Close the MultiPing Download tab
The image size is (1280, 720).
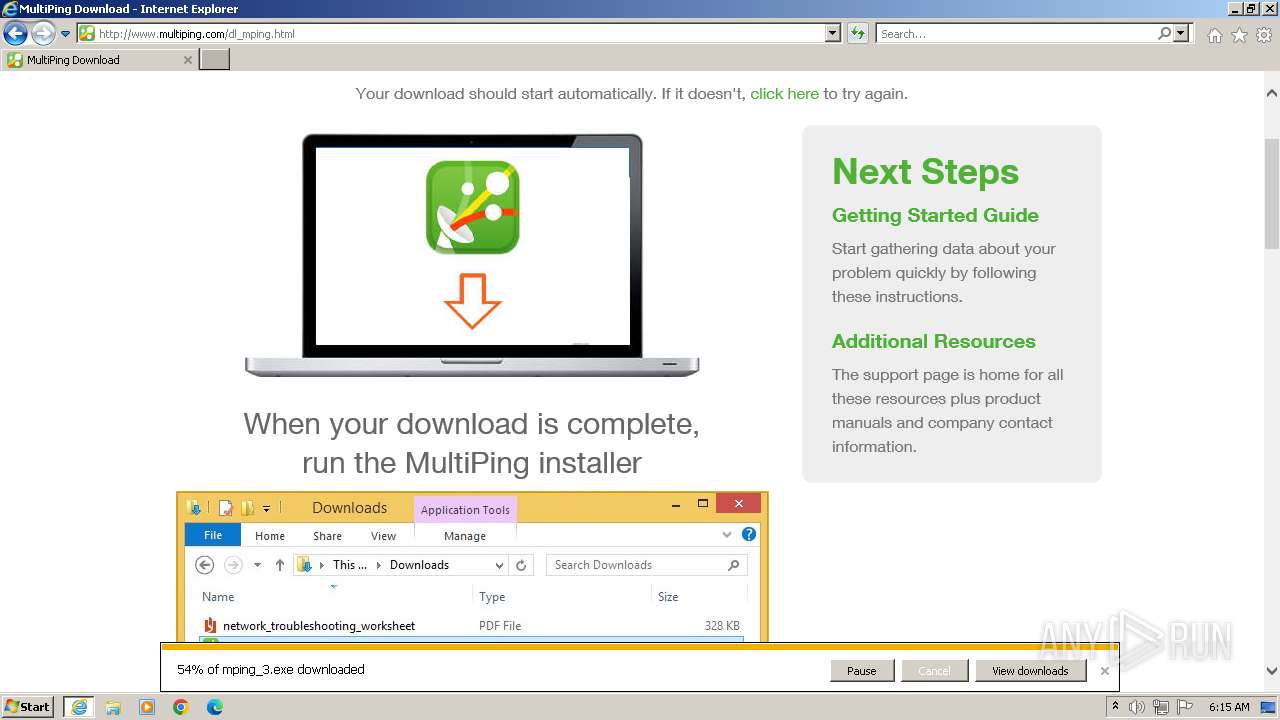(187, 60)
